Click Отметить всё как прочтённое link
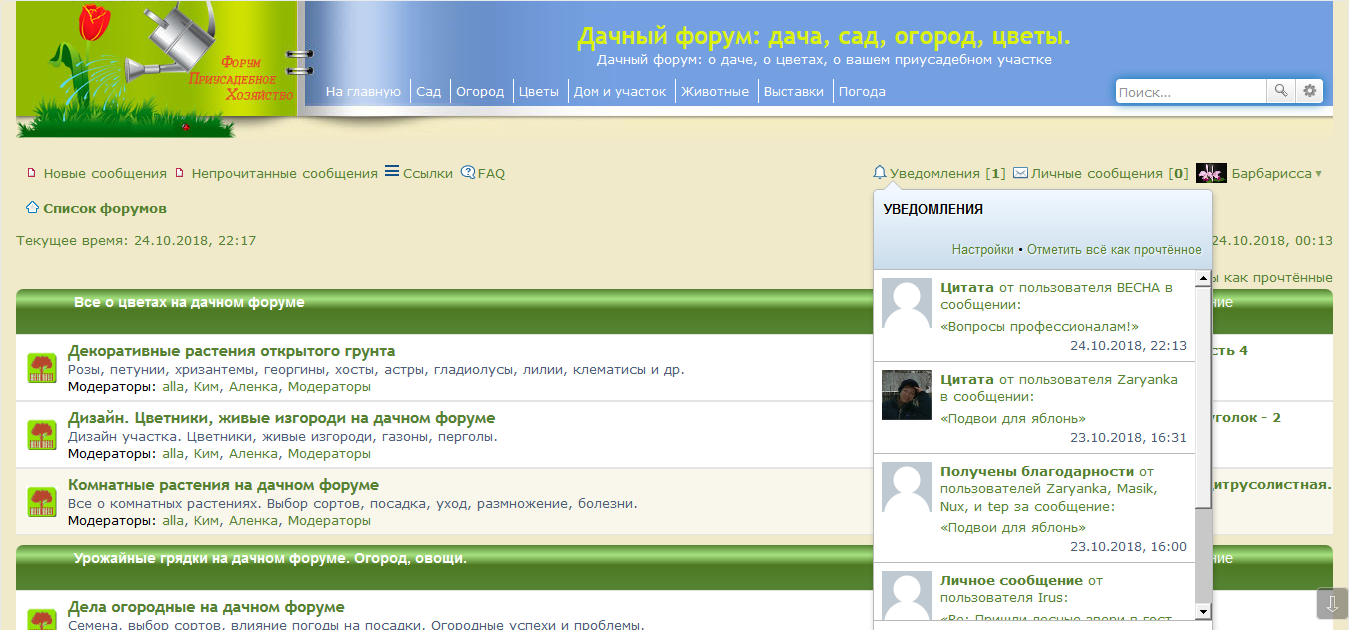Viewport: 1349px width, 630px height. click(x=1113, y=249)
